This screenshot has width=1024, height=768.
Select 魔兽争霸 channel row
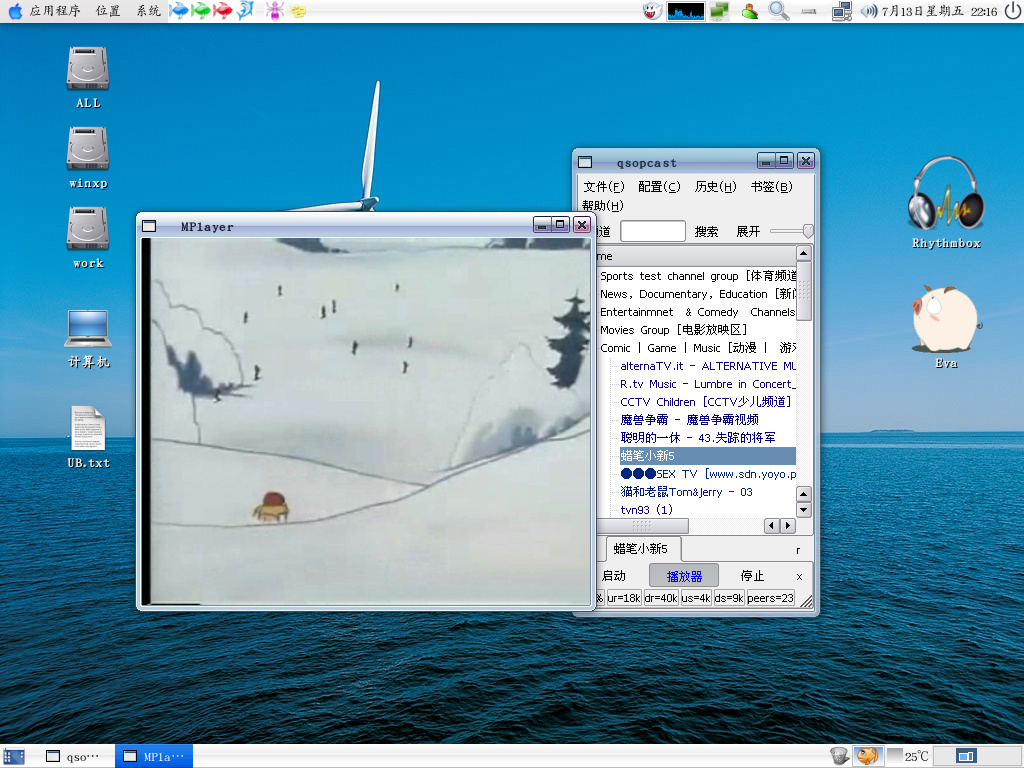click(689, 420)
